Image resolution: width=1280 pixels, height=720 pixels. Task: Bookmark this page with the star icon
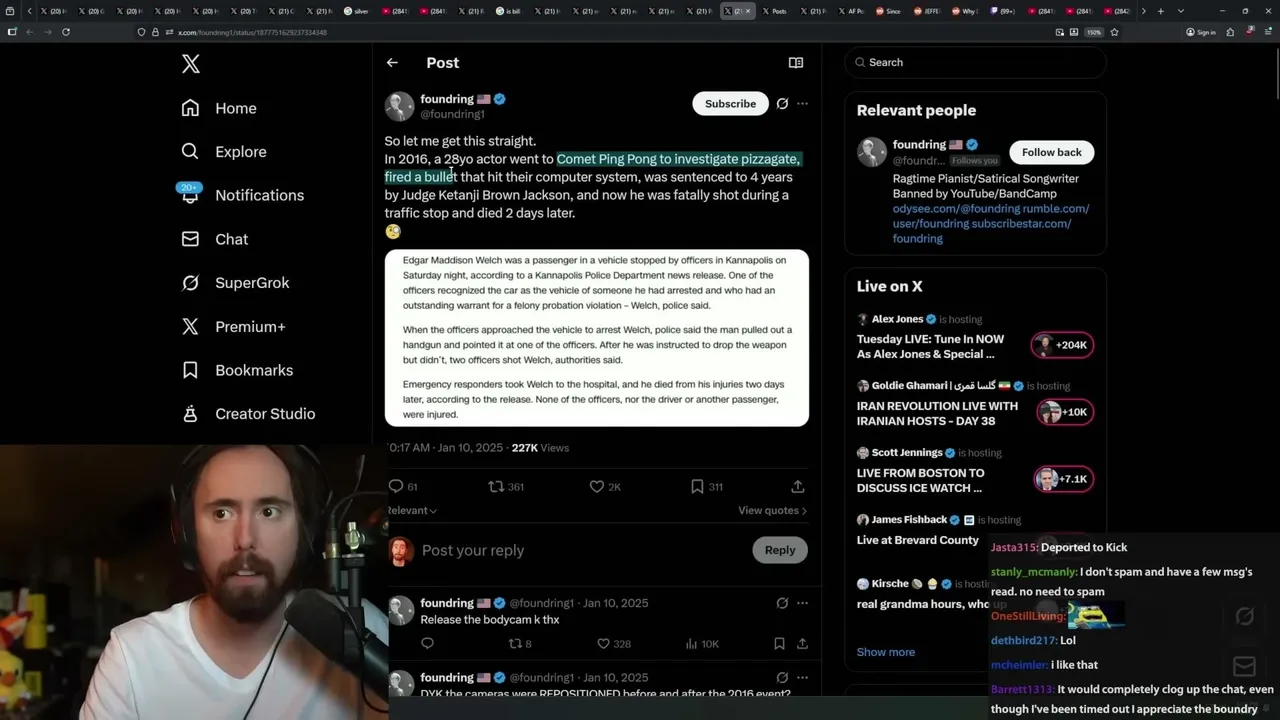click(x=1114, y=32)
